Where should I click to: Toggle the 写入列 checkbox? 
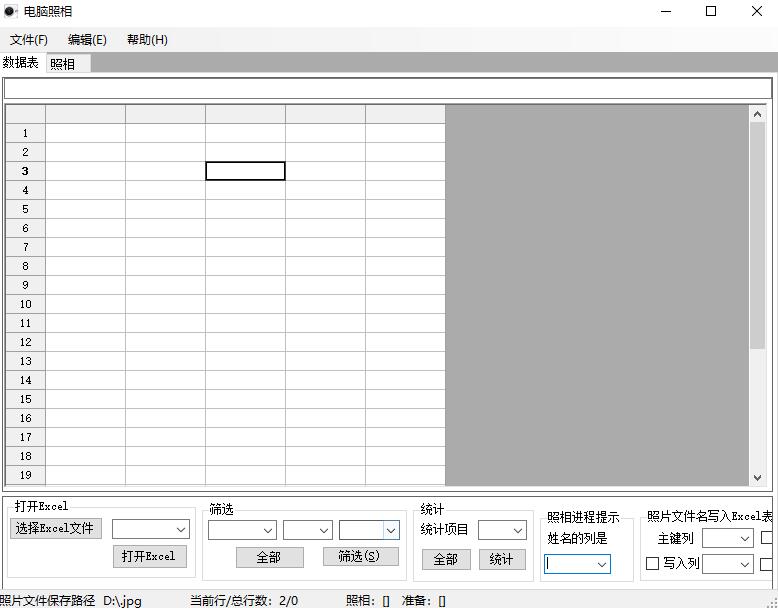(652, 563)
